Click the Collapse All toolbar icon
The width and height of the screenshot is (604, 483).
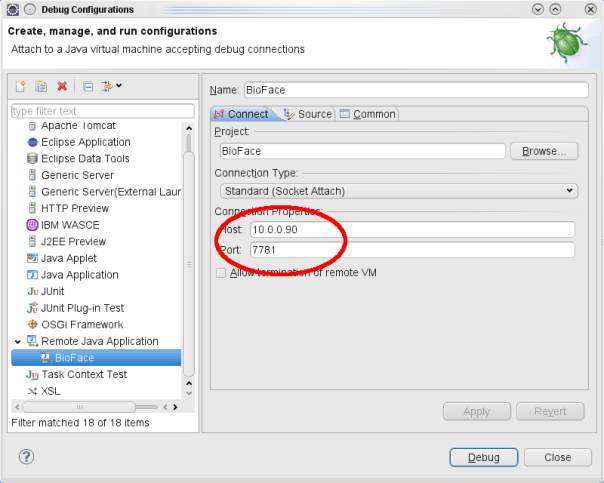pos(88,87)
